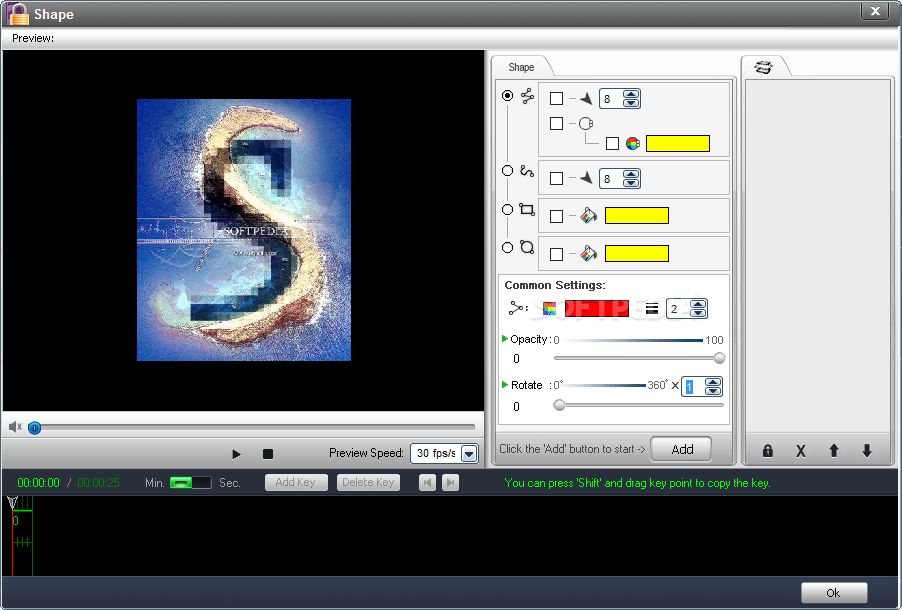Image resolution: width=902 pixels, height=610 pixels.
Task: Open the rectangle yellow fill swatch
Action: point(637,215)
